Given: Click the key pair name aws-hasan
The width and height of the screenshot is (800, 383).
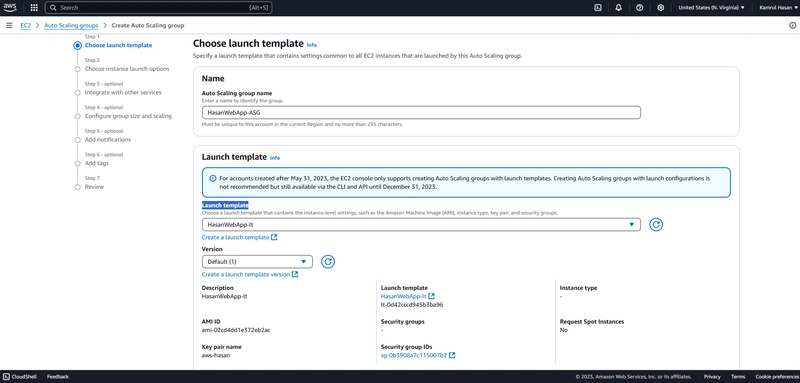Looking at the screenshot, I should (x=216, y=355).
